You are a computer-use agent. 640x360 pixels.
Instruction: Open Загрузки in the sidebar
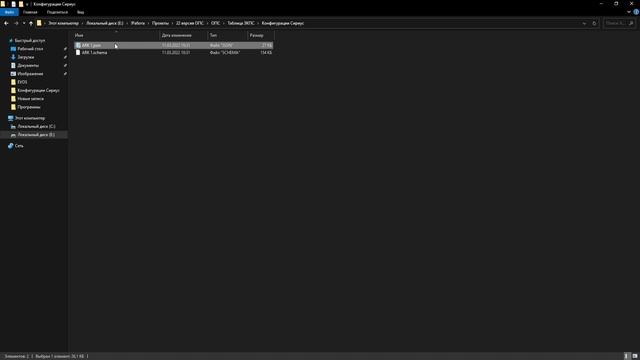[25, 58]
